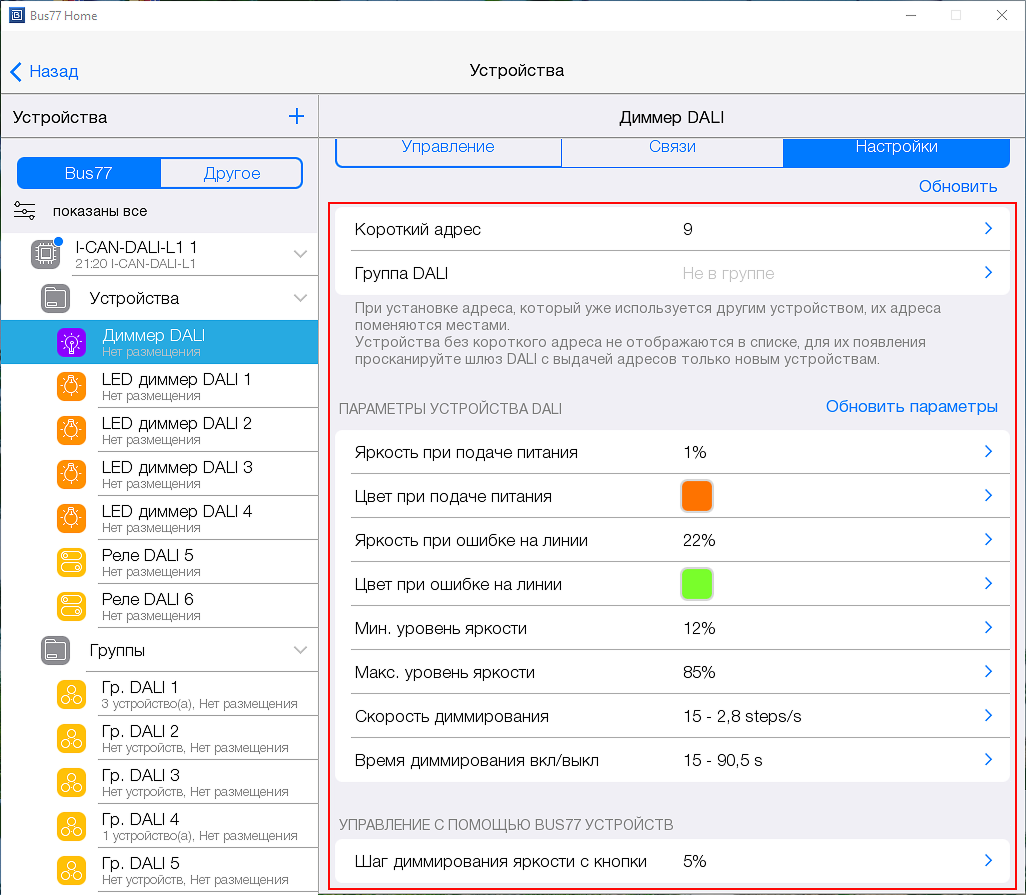This screenshot has height=895, width=1026.
Task: Click the LED диммер DALI 3 icon
Action: pyautogui.click(x=71, y=474)
